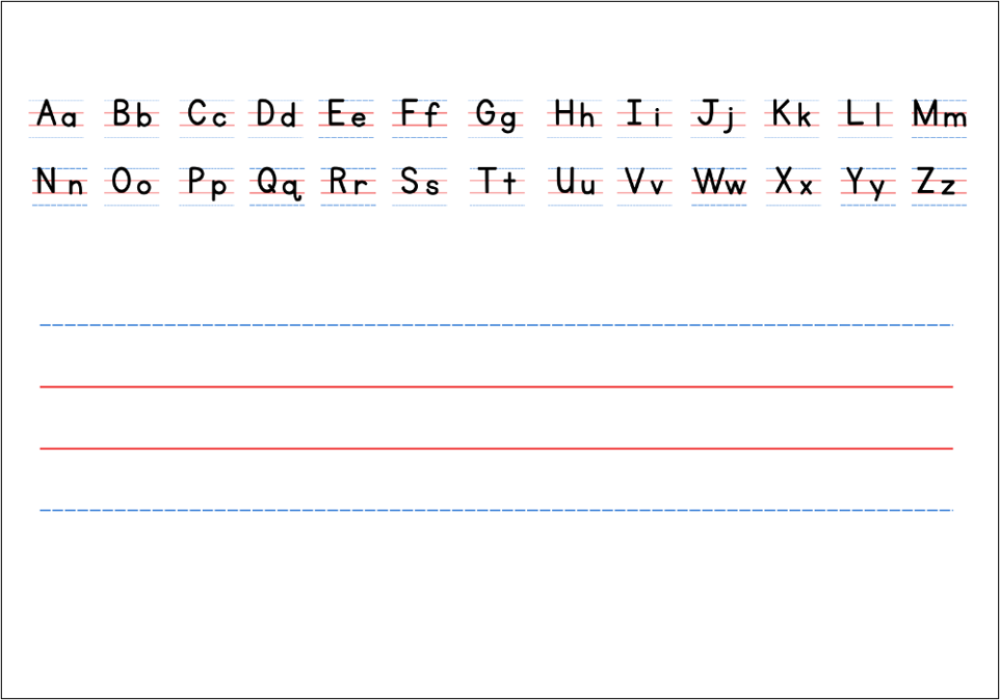Select the Hh letter pair

[x=574, y=116]
